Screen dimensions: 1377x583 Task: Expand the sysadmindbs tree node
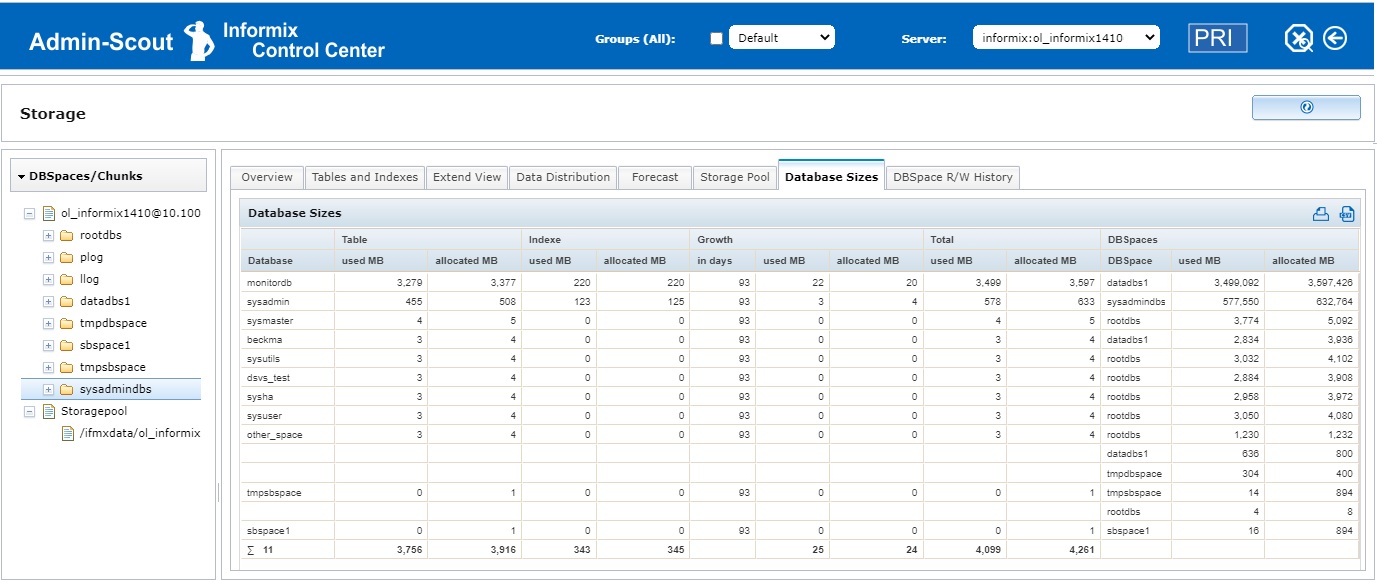[48, 389]
